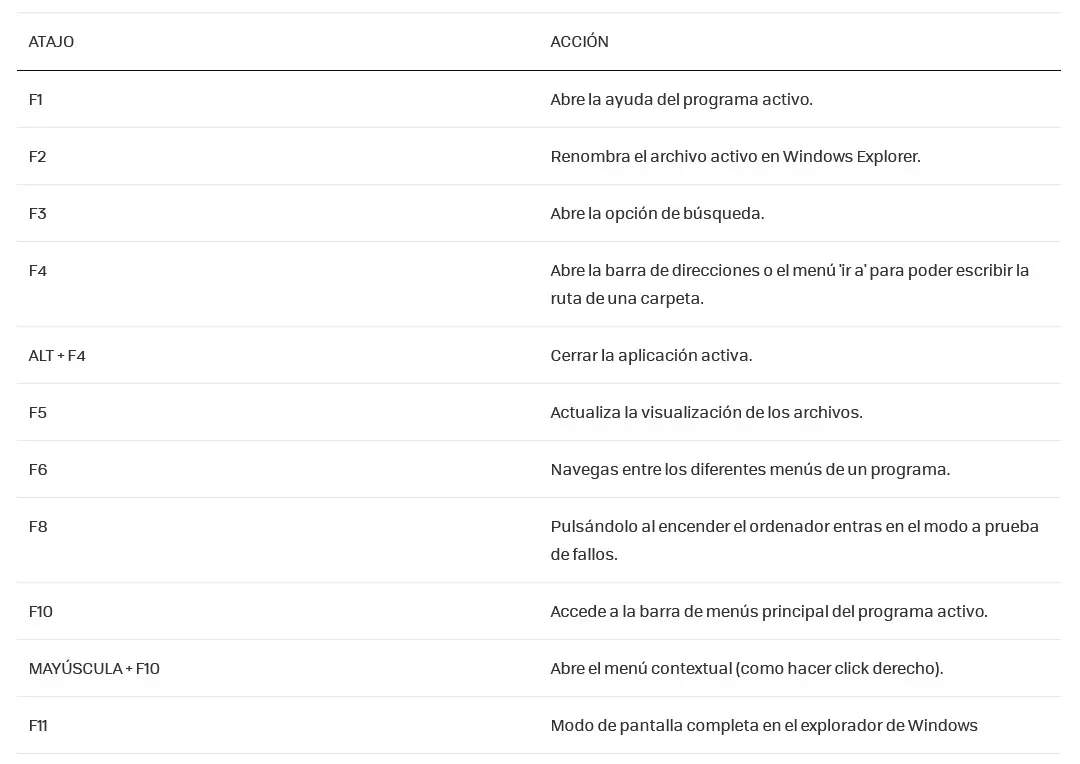Click the 'Navegas entre los diferentes menús' description
The width and height of the screenshot is (1080, 764).
[x=750, y=469]
